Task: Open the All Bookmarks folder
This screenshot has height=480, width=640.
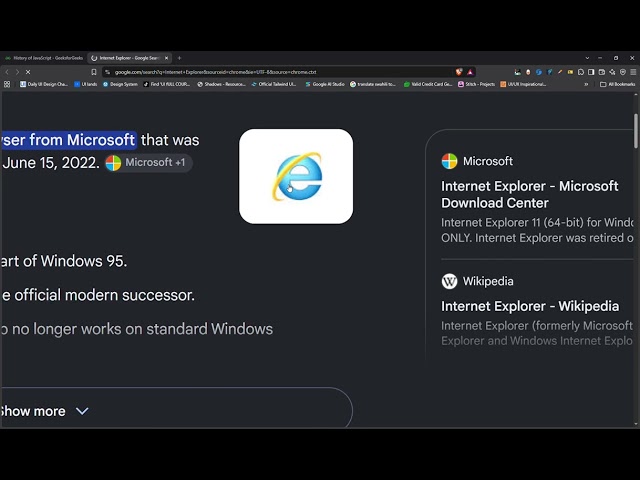Action: tap(618, 84)
